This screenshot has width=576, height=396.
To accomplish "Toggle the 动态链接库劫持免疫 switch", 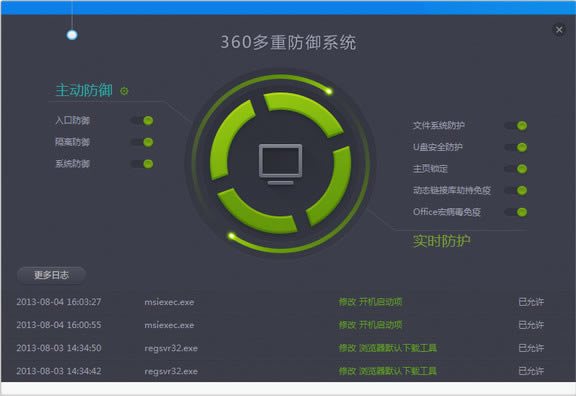I will pos(516,190).
